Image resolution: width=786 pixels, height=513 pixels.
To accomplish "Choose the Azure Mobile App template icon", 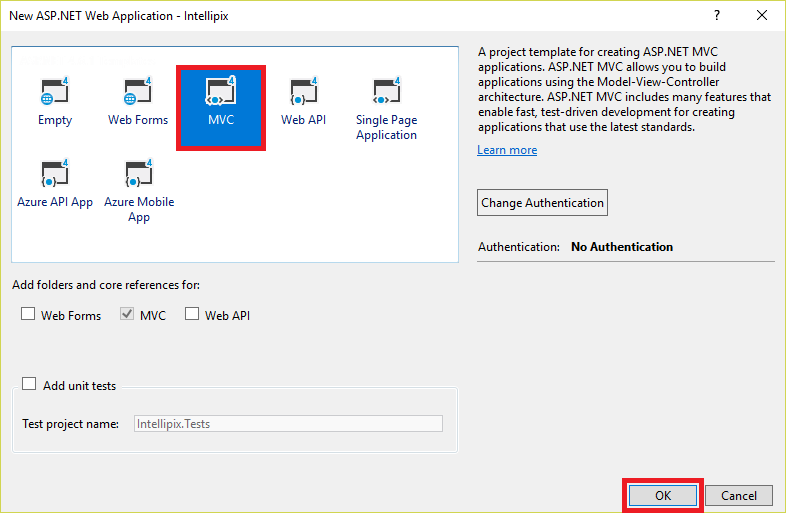I will pyautogui.click(x=138, y=174).
